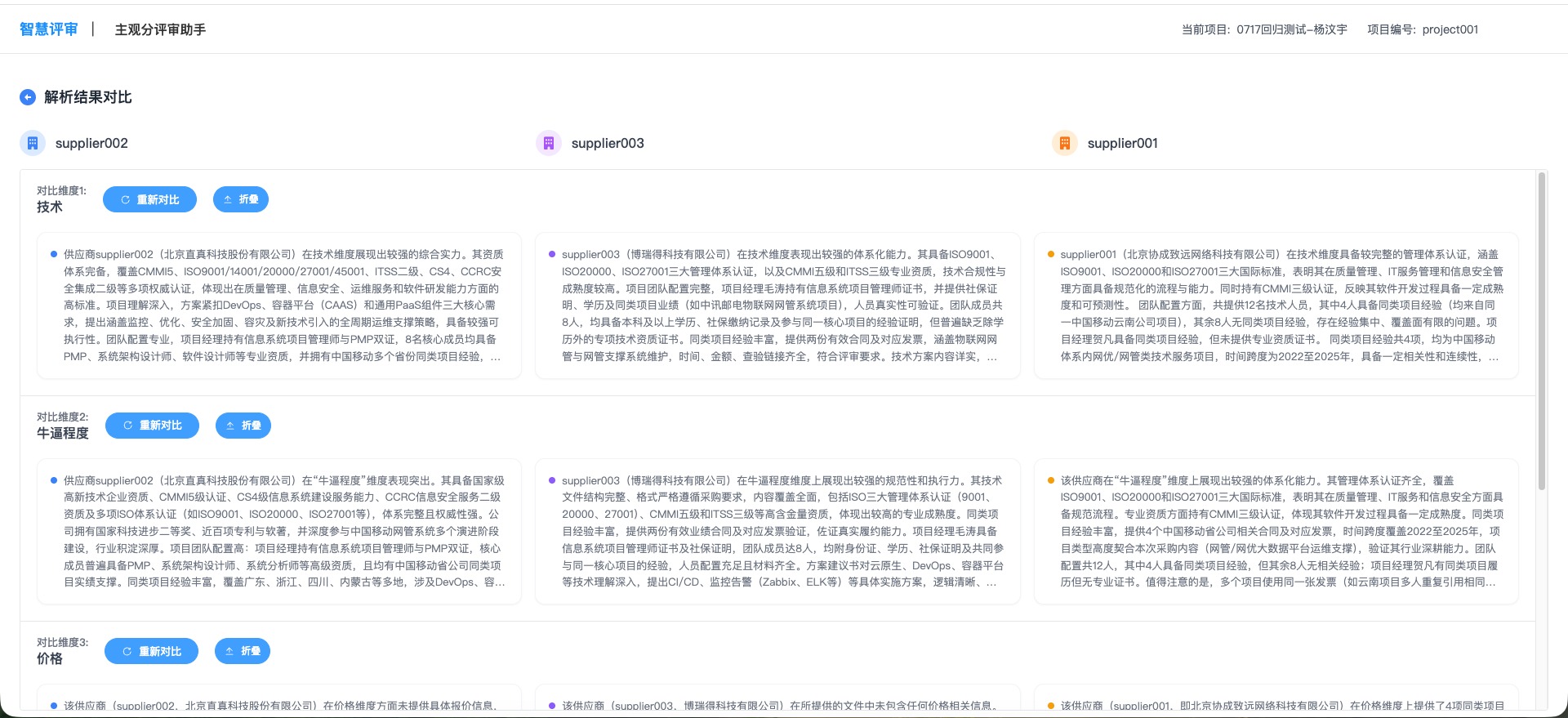Open supplier001 牛逼程度 analysis card
This screenshot has height=718, width=1568.
1276,532
